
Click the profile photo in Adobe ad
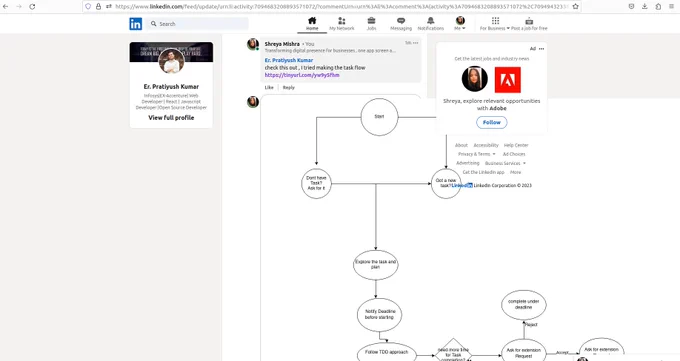coord(475,79)
